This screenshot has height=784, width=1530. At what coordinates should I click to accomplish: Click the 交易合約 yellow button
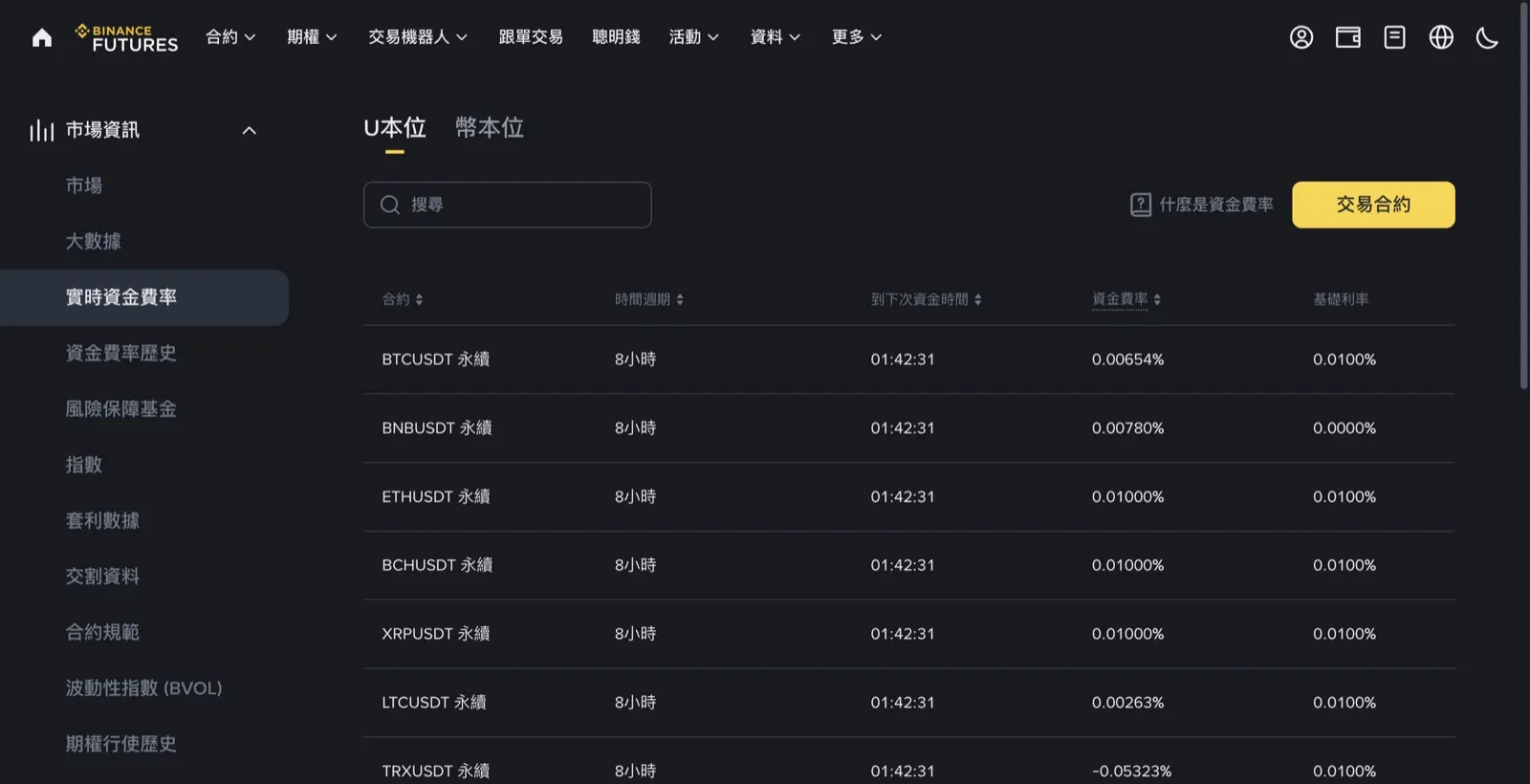coord(1373,205)
